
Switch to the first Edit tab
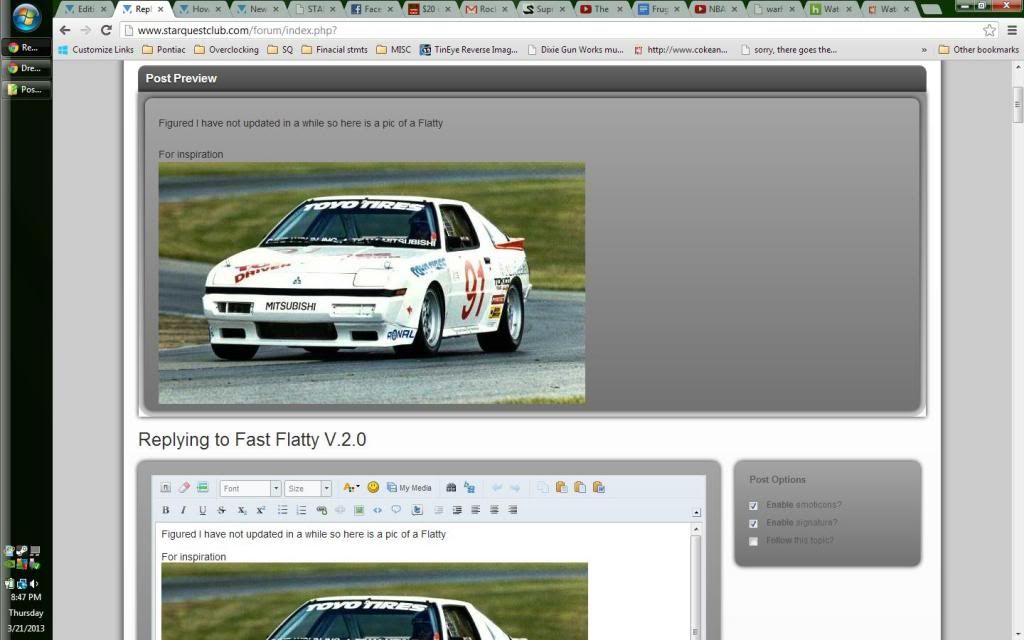[x=85, y=9]
